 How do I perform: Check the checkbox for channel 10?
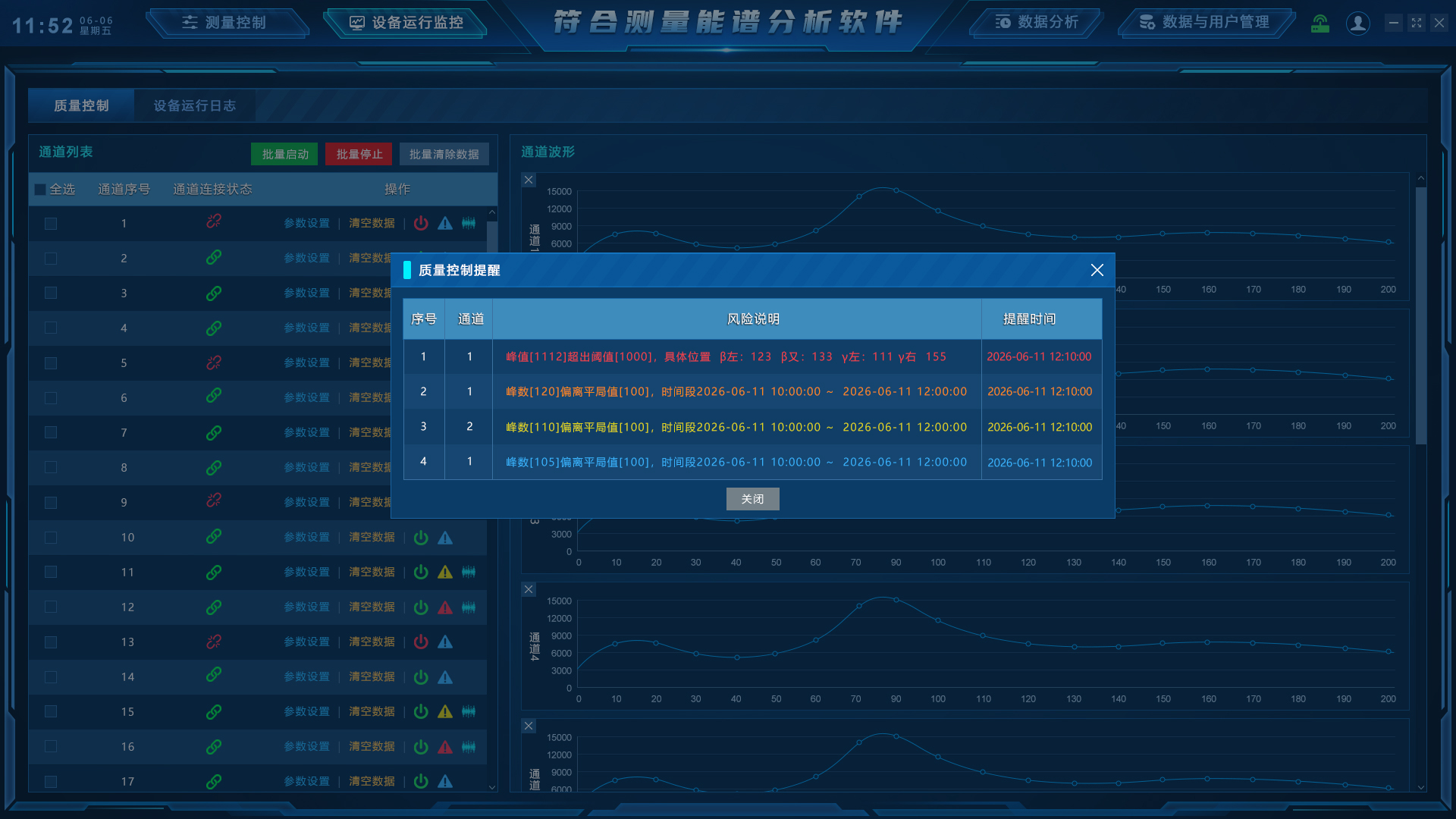tap(51, 538)
